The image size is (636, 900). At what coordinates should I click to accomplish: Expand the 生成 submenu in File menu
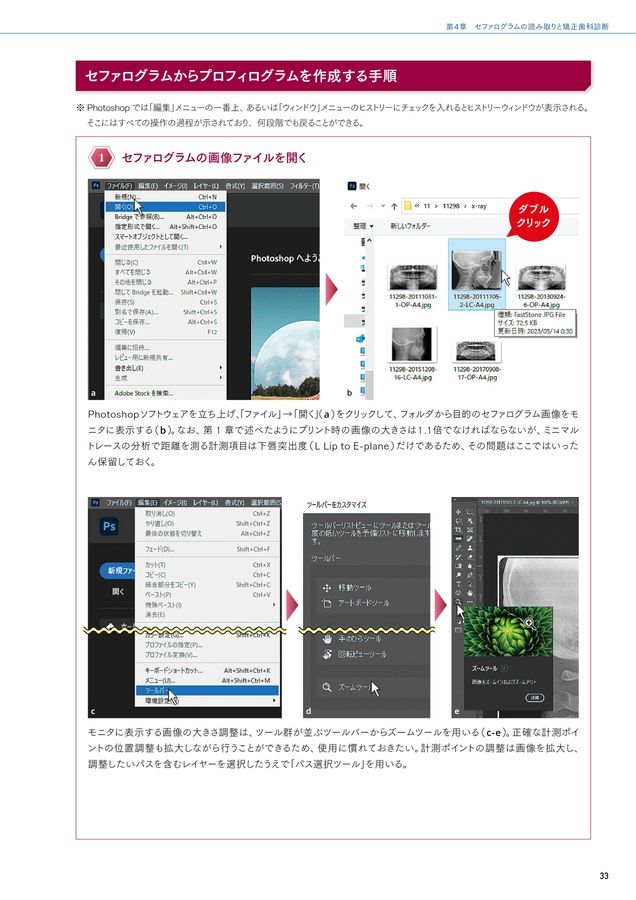click(x=165, y=378)
